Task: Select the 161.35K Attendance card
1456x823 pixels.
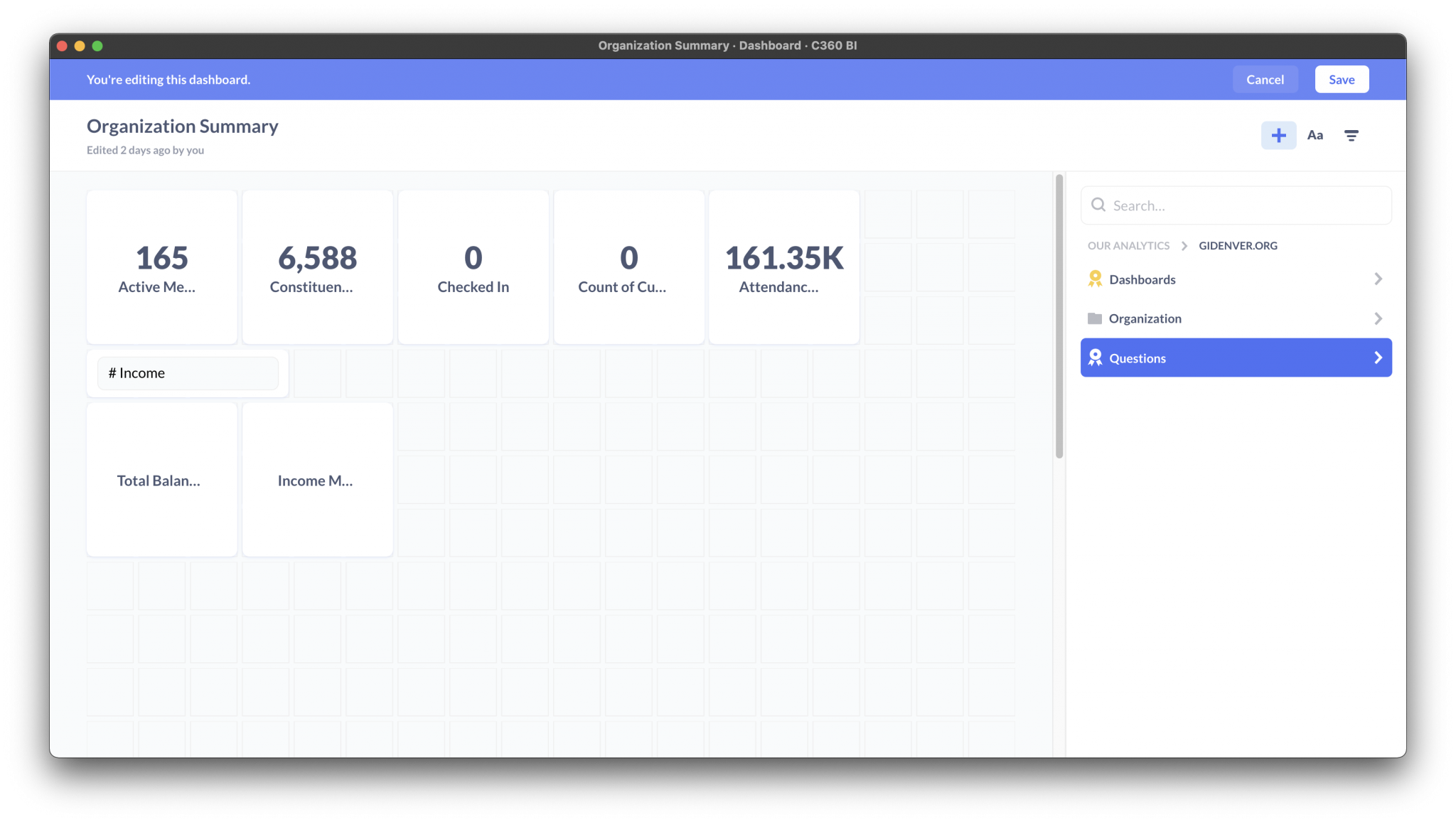Action: click(784, 267)
